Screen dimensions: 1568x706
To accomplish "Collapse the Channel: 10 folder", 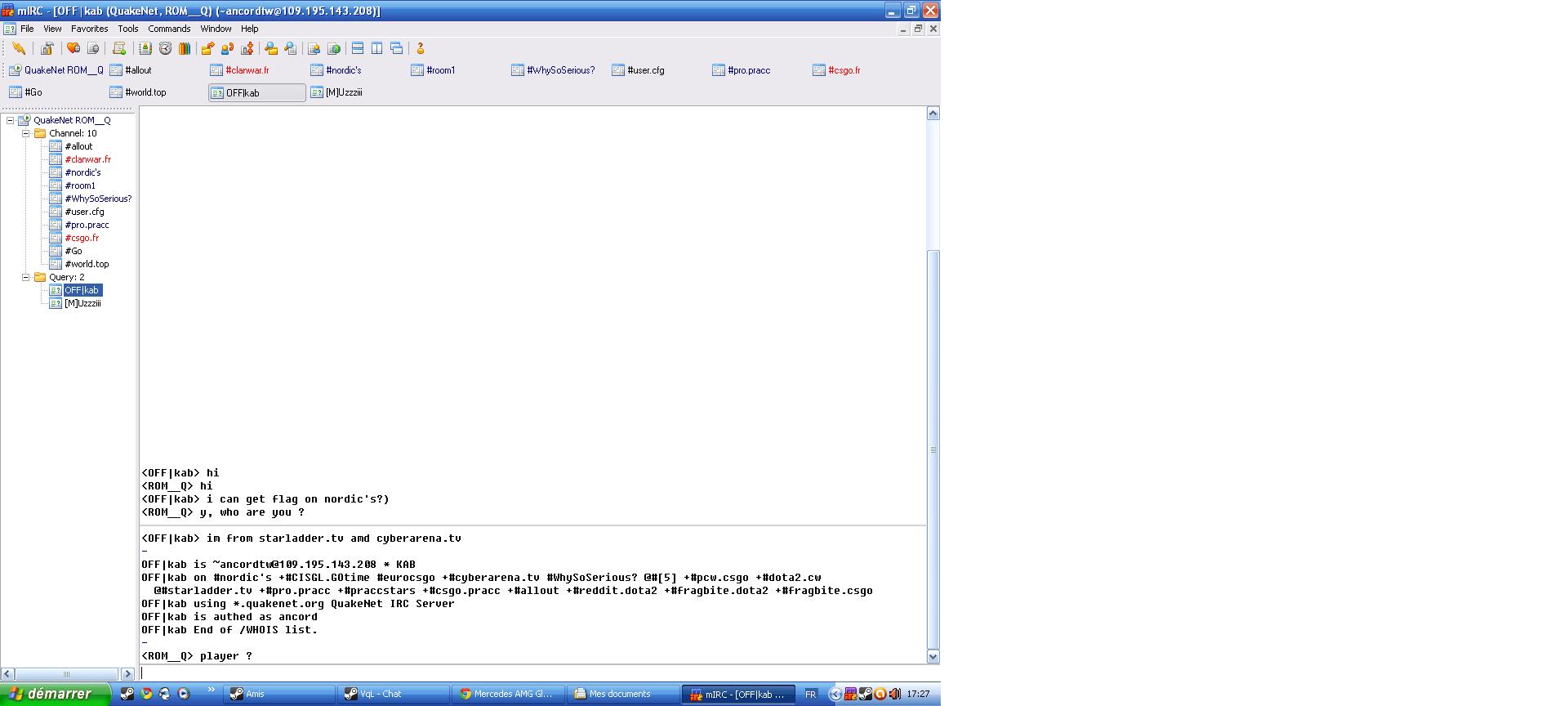I will pos(26,133).
